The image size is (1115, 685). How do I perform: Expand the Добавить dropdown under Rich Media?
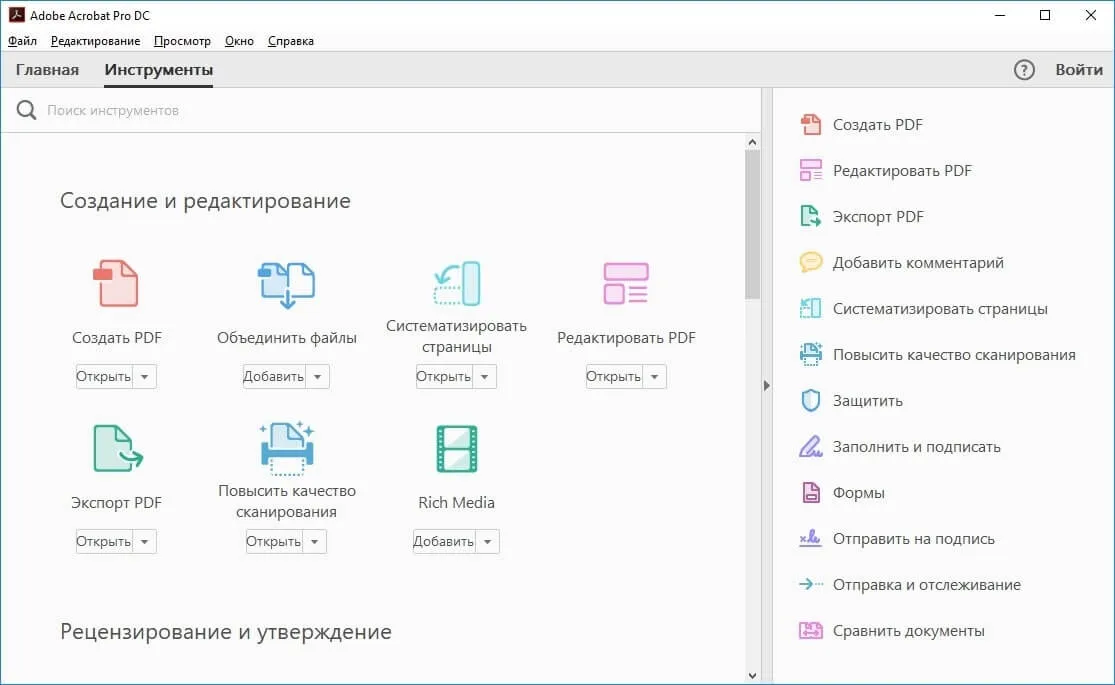pos(486,541)
